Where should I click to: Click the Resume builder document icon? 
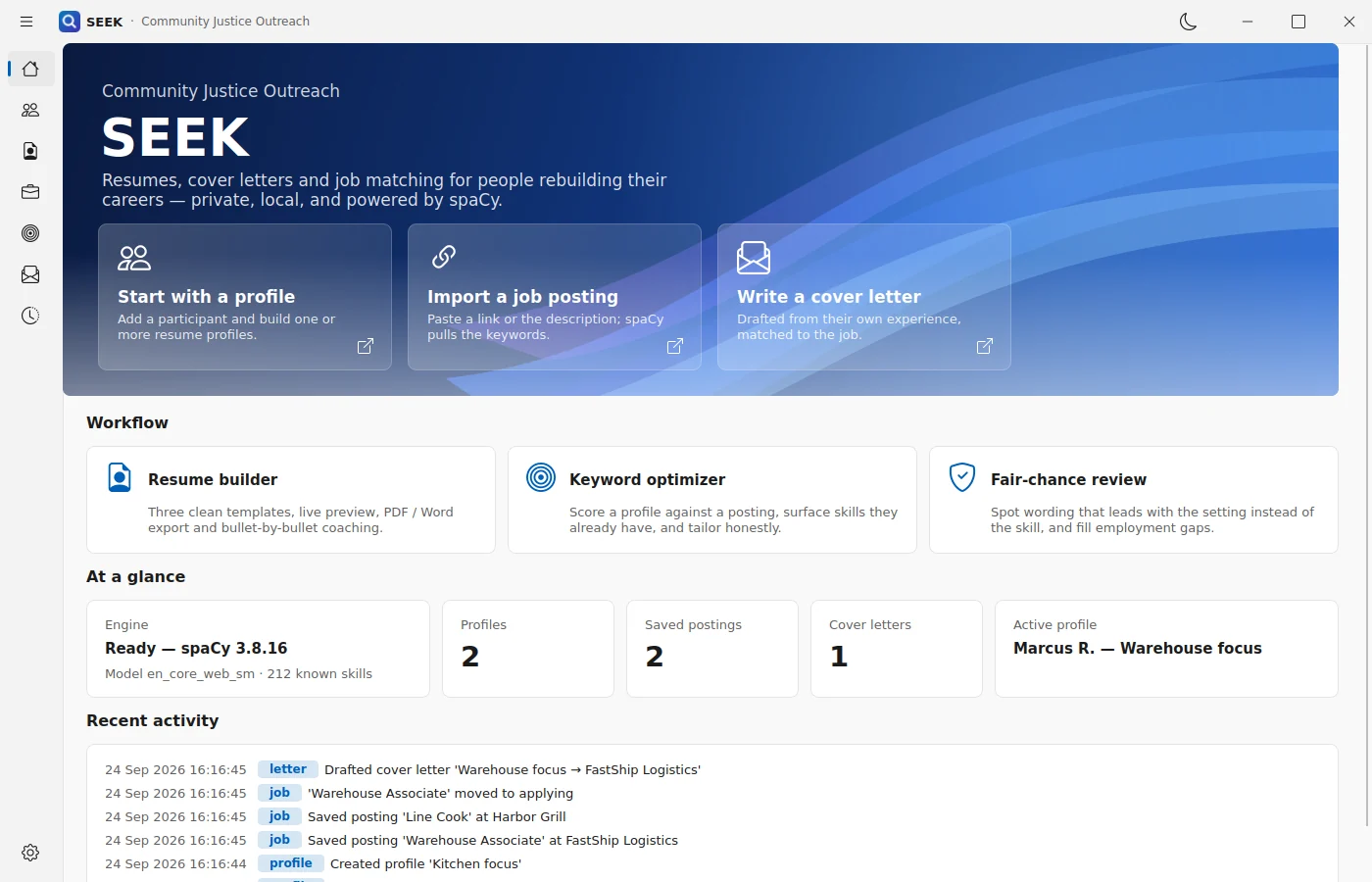(x=120, y=477)
